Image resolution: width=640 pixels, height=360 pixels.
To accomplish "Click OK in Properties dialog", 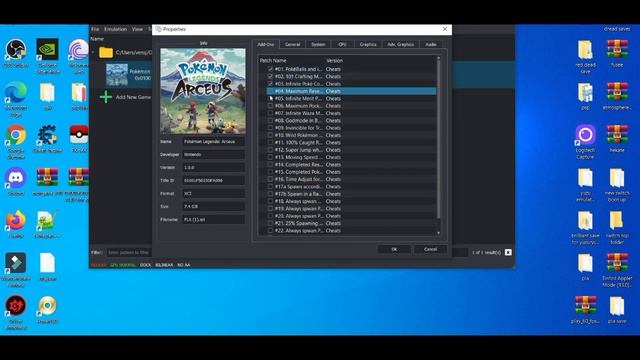I will [x=394, y=249].
